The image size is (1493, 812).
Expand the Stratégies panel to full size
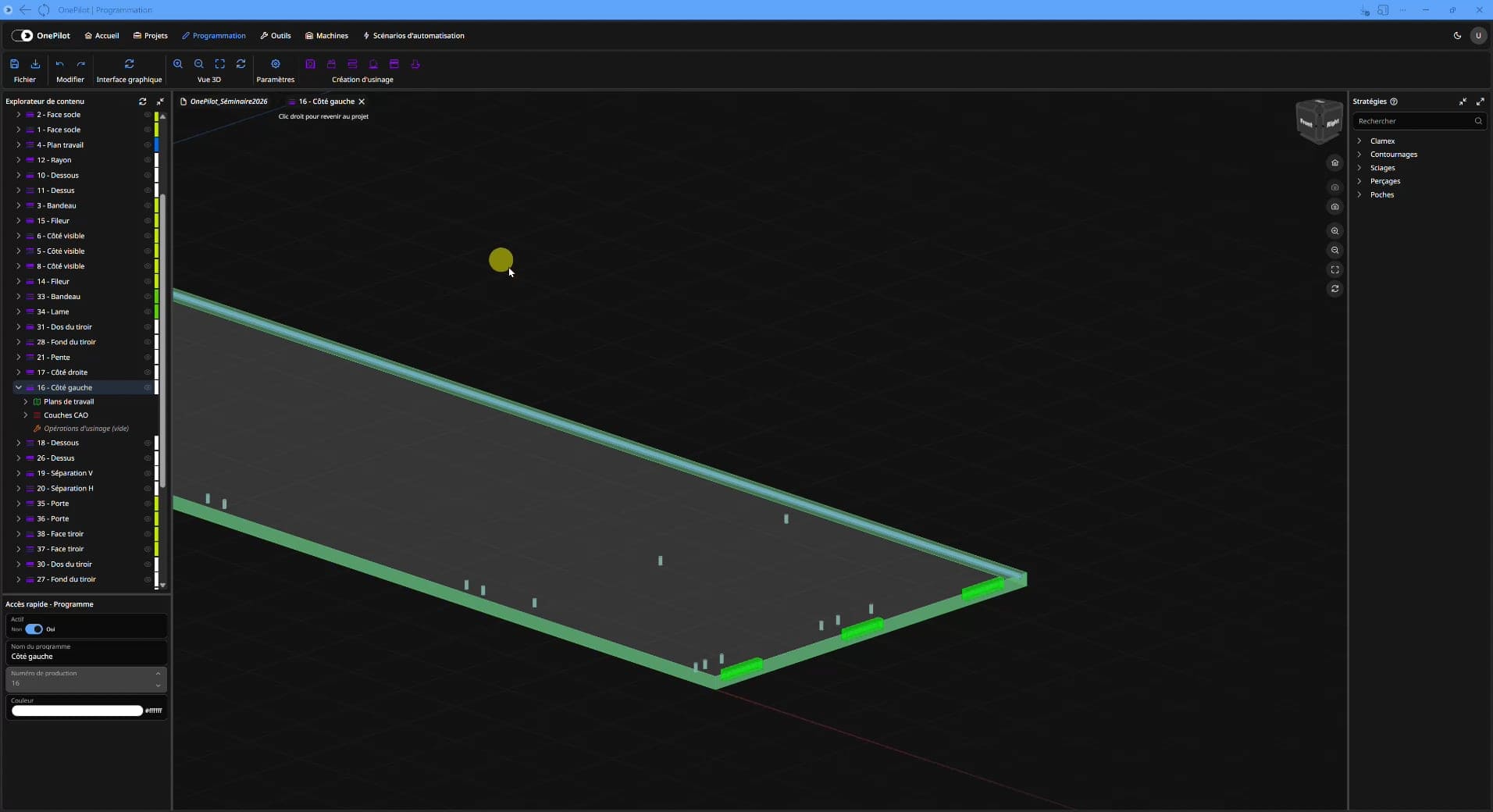click(x=1480, y=101)
